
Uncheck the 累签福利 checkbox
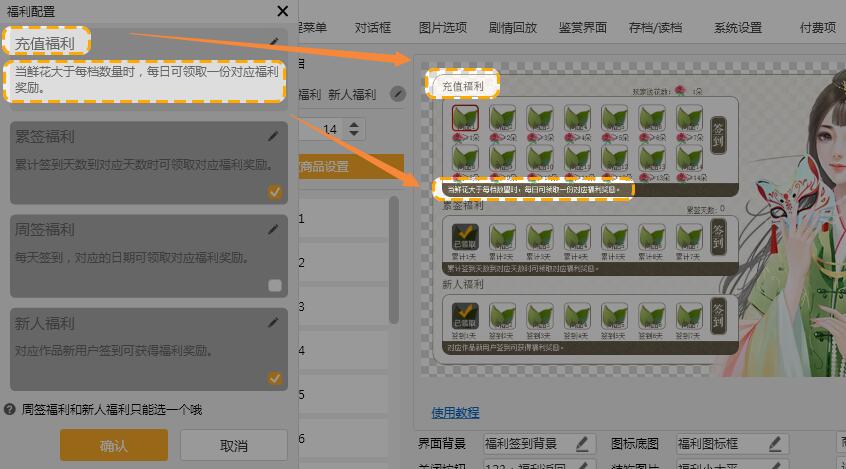tap(275, 192)
